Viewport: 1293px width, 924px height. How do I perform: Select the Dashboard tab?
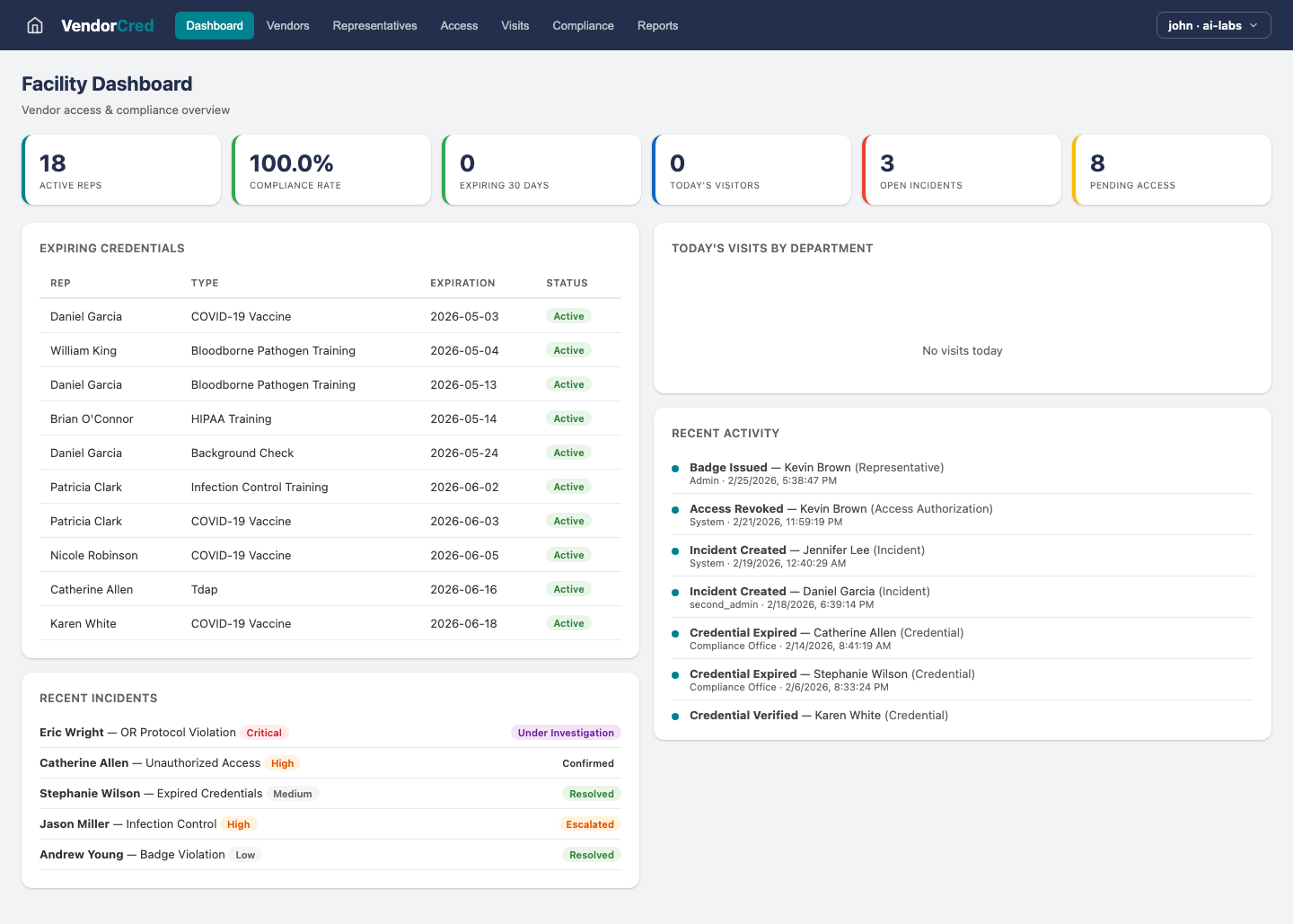click(x=214, y=25)
